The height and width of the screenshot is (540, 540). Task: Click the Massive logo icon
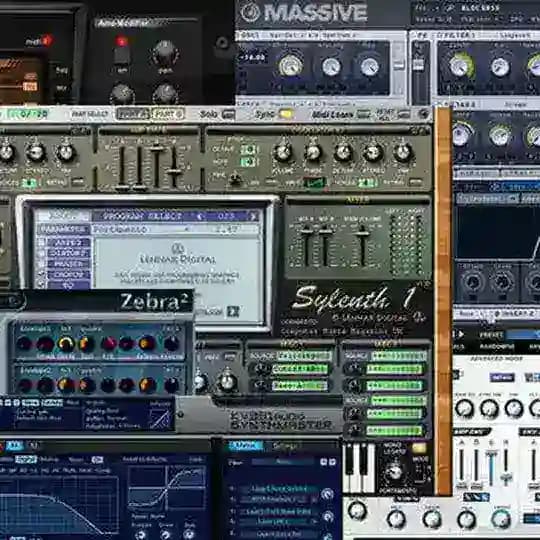point(250,12)
